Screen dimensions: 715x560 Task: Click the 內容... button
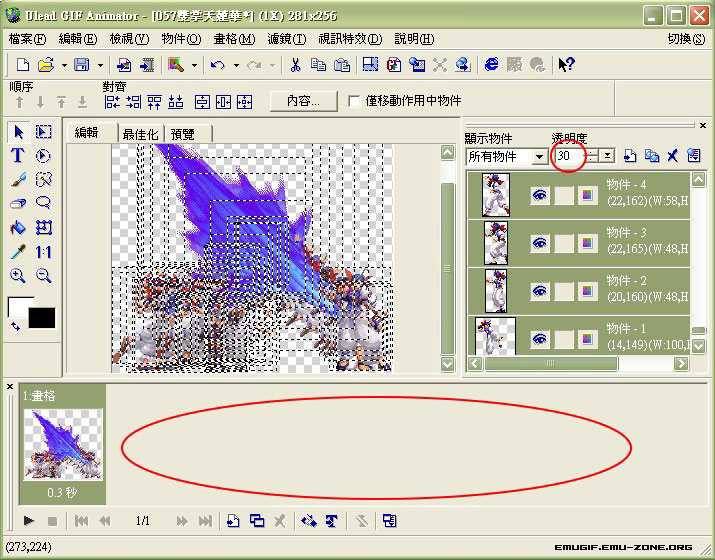[x=304, y=101]
